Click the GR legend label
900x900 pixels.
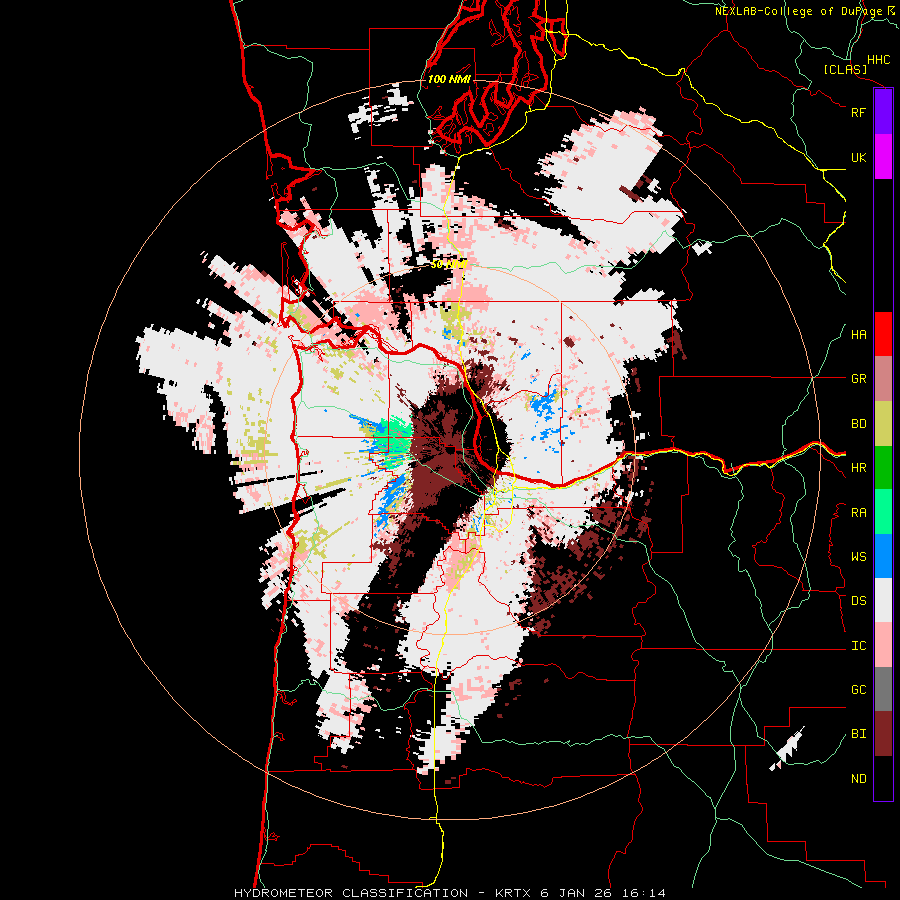[859, 379]
